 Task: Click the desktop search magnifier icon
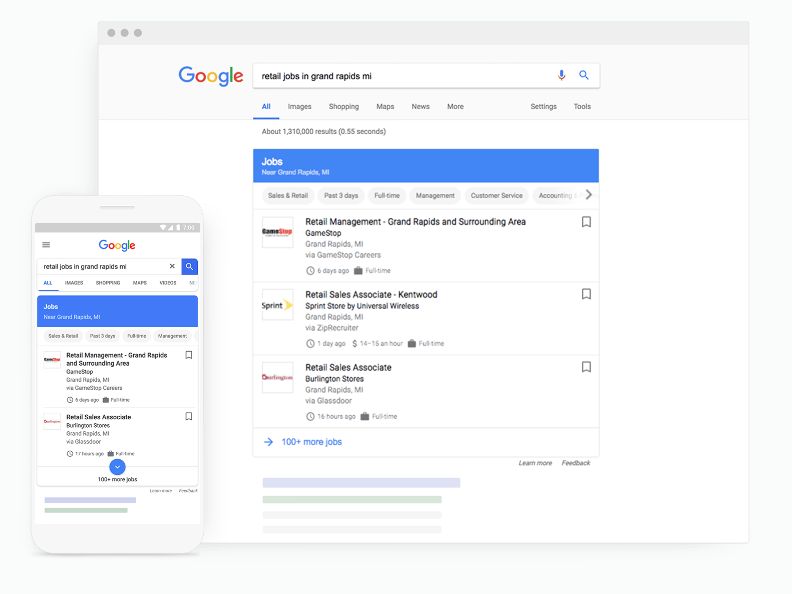584,75
